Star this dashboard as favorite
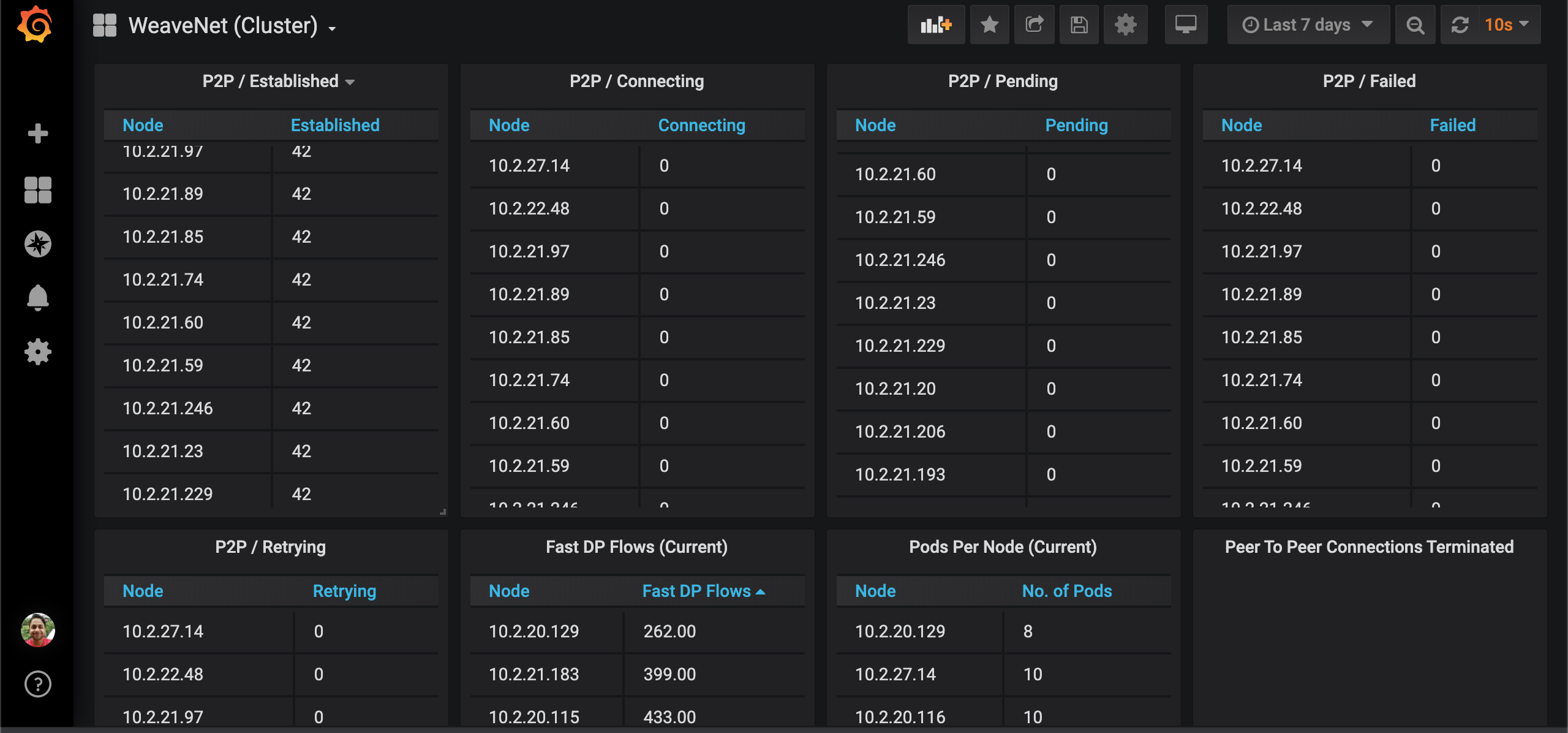Image resolution: width=1568 pixels, height=733 pixels. click(989, 25)
